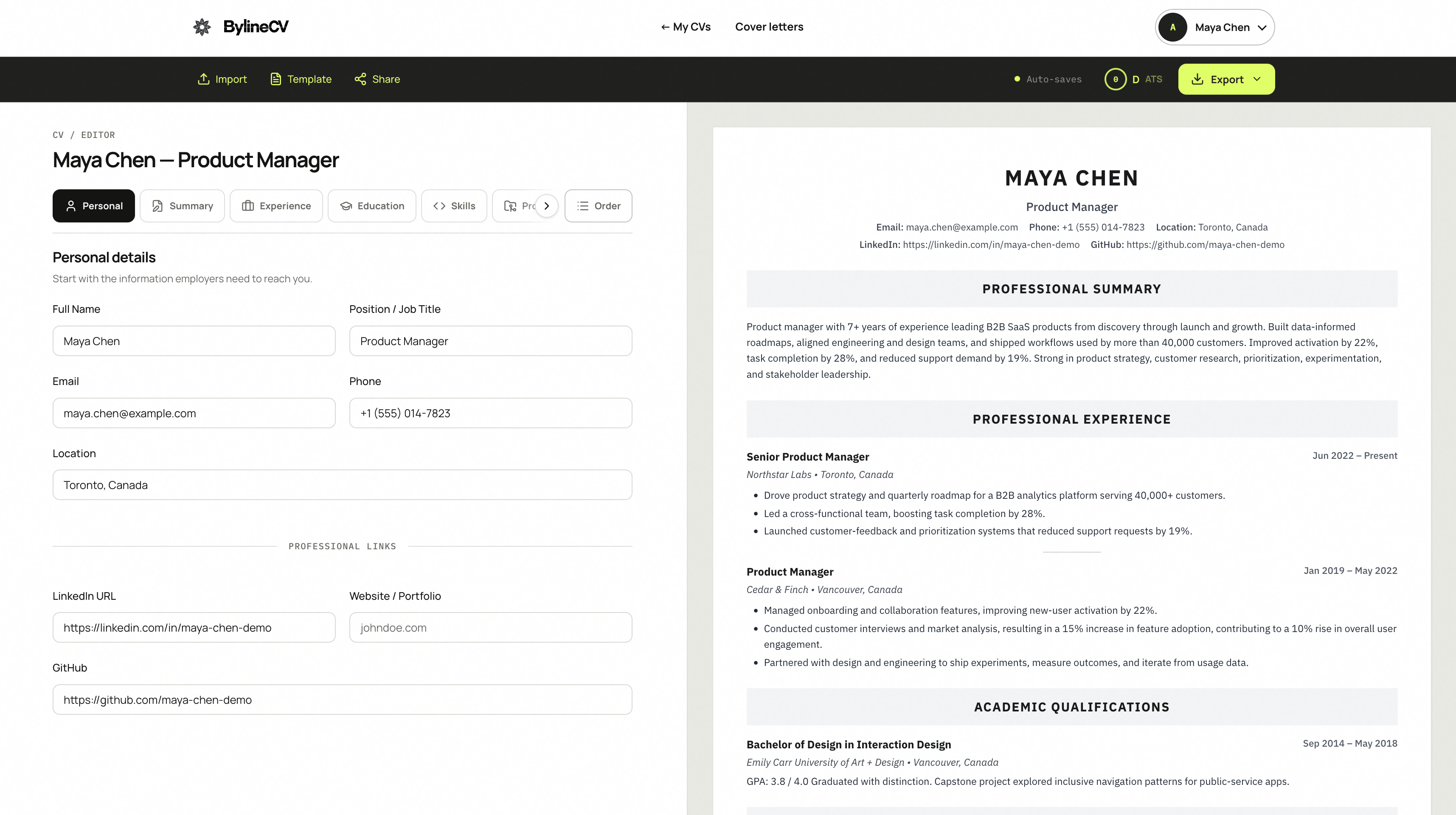1456x815 pixels.
Task: Open Cover letters page
Action: coord(769,27)
